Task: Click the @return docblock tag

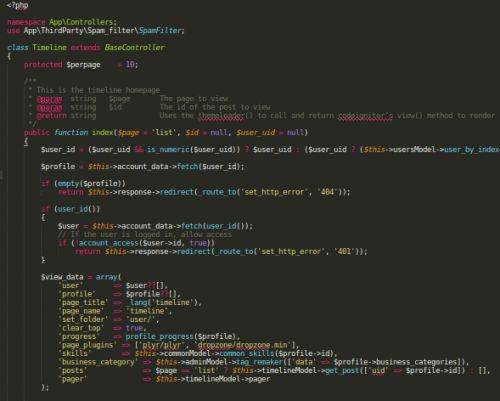Action: 49,116
